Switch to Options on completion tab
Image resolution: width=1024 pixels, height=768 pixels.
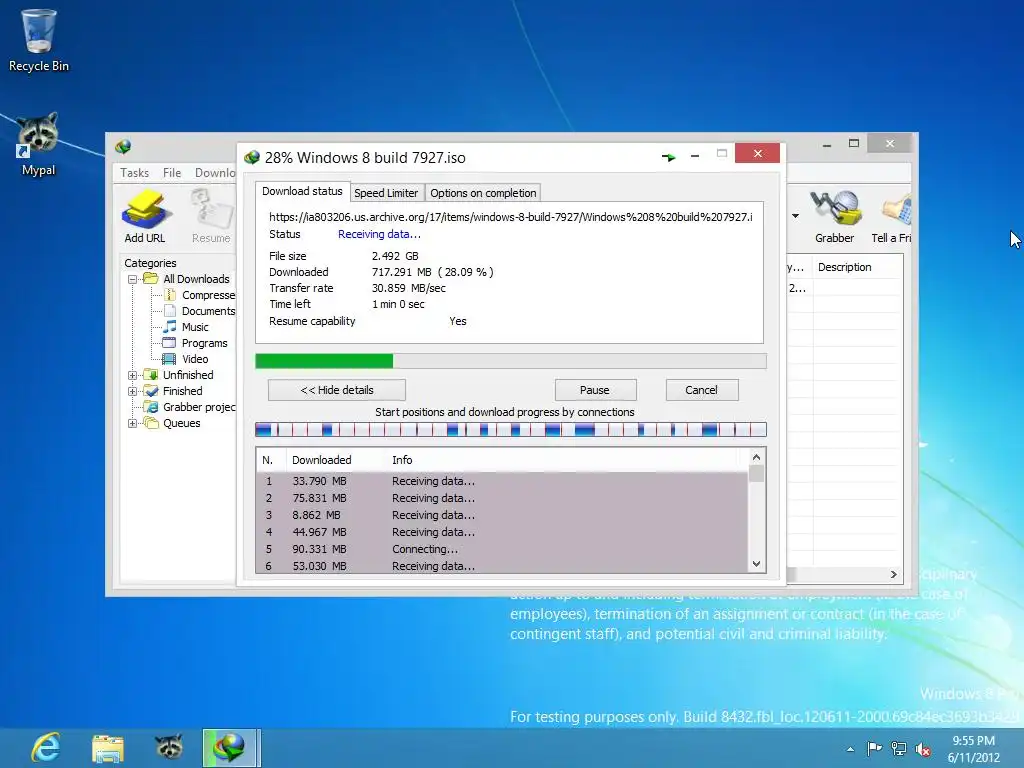[483, 193]
